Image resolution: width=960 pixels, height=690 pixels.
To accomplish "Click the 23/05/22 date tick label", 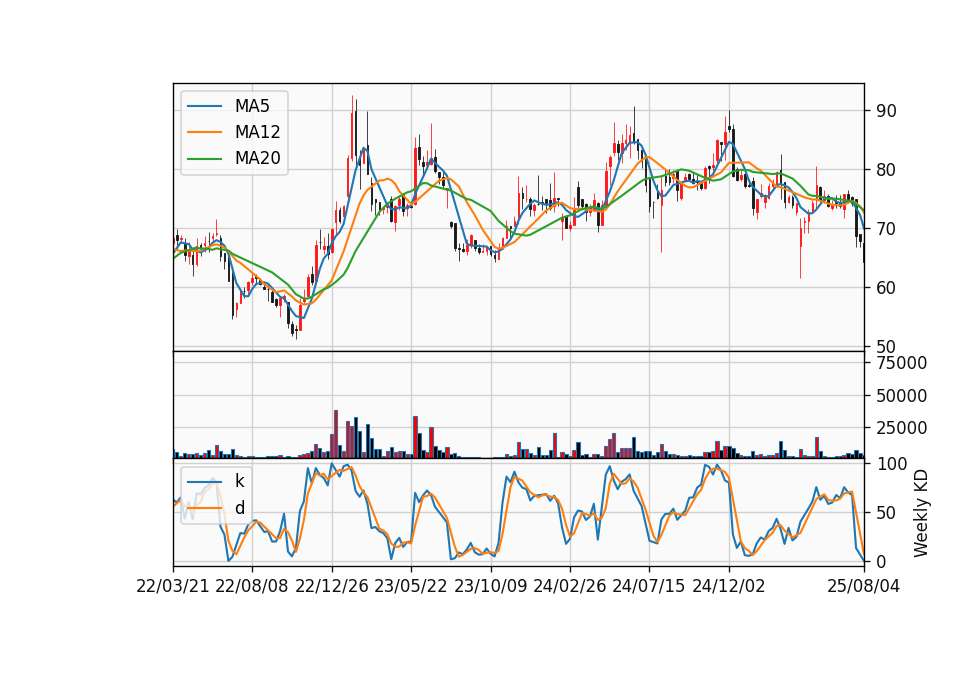I will (411, 587).
